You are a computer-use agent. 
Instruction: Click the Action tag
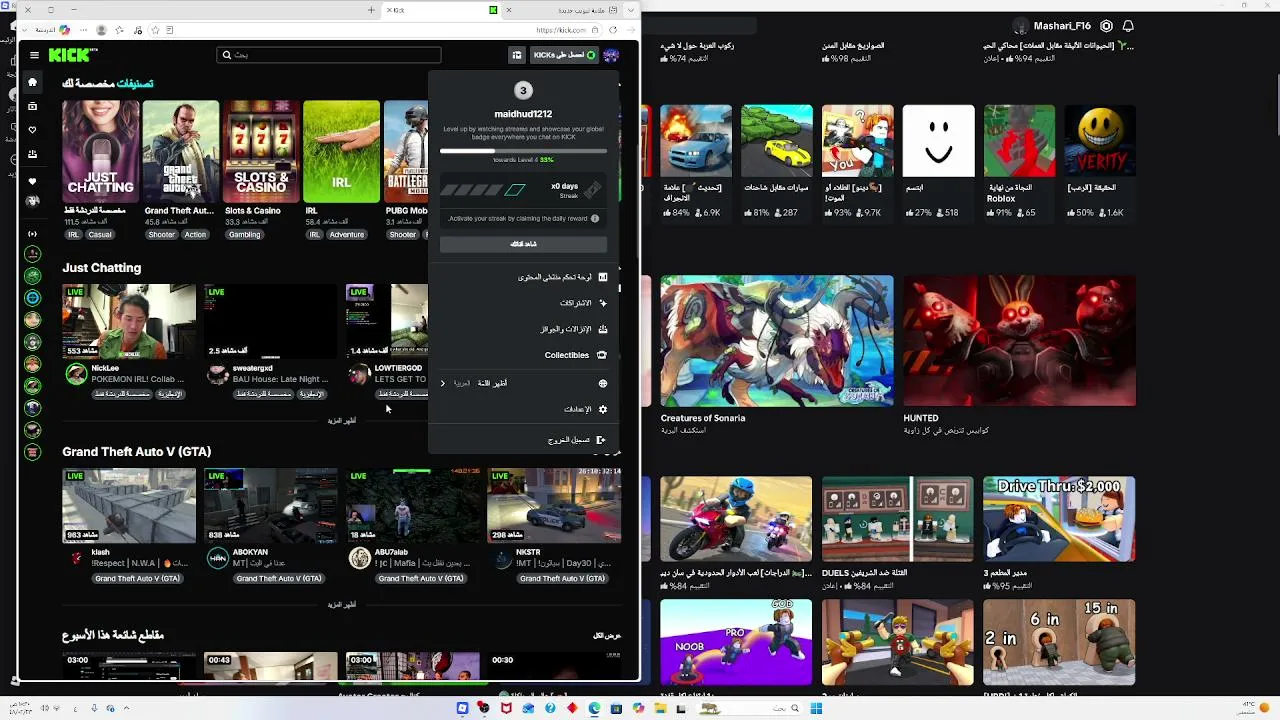pyautogui.click(x=195, y=235)
